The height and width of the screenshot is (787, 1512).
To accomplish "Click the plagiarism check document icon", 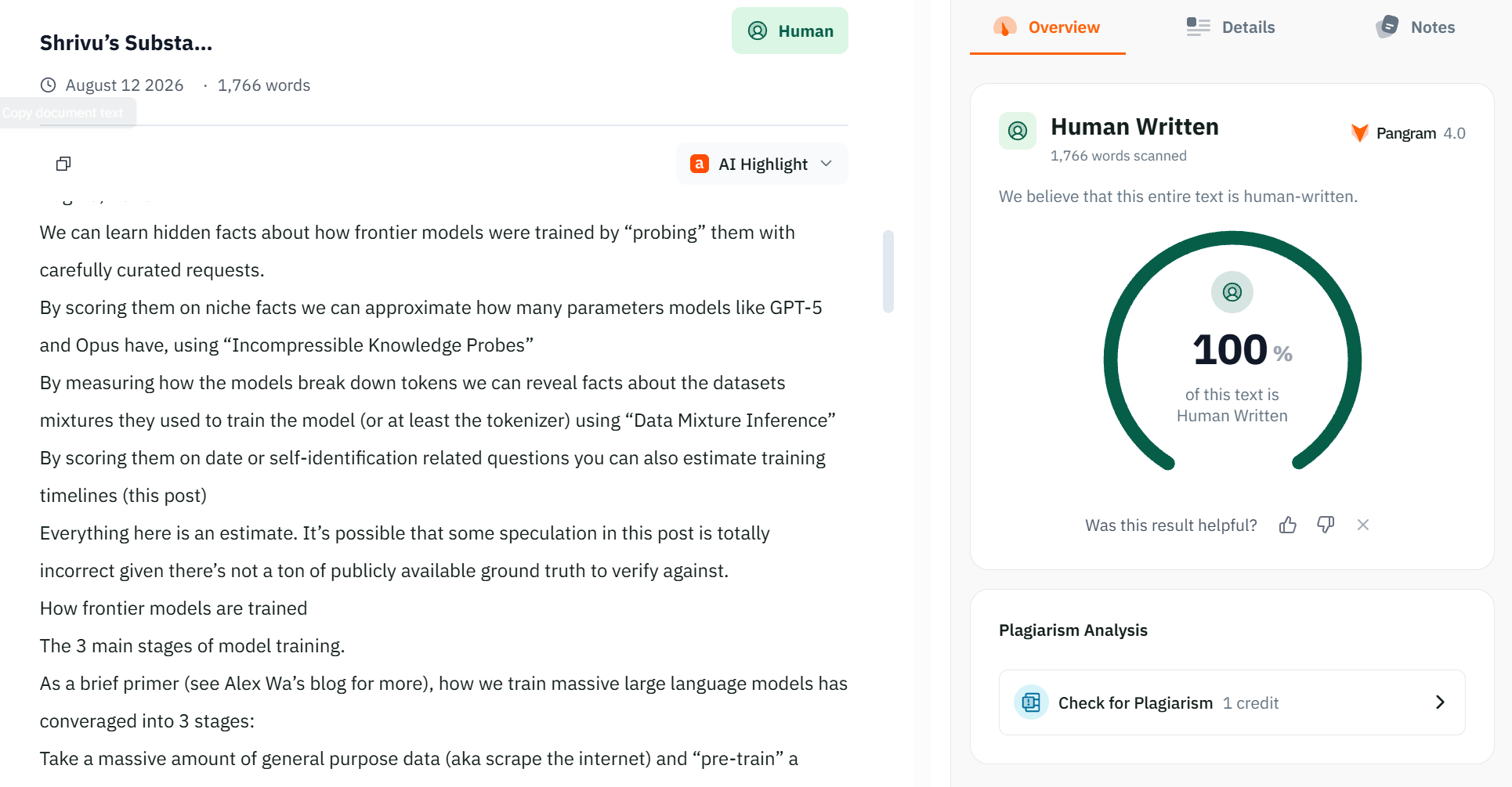I will tap(1032, 702).
